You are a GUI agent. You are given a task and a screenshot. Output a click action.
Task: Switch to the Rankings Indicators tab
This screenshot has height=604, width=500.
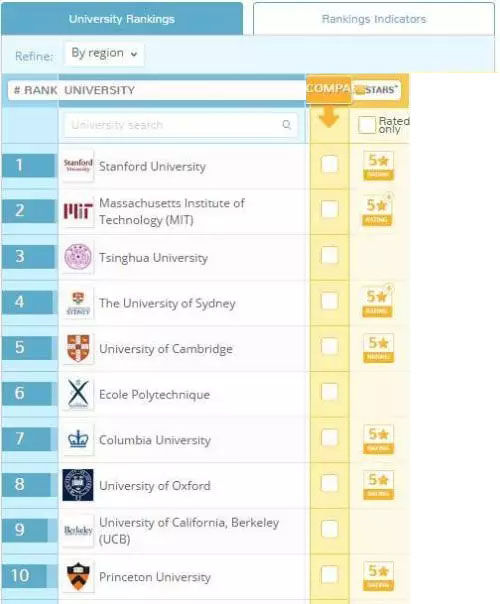click(x=374, y=19)
